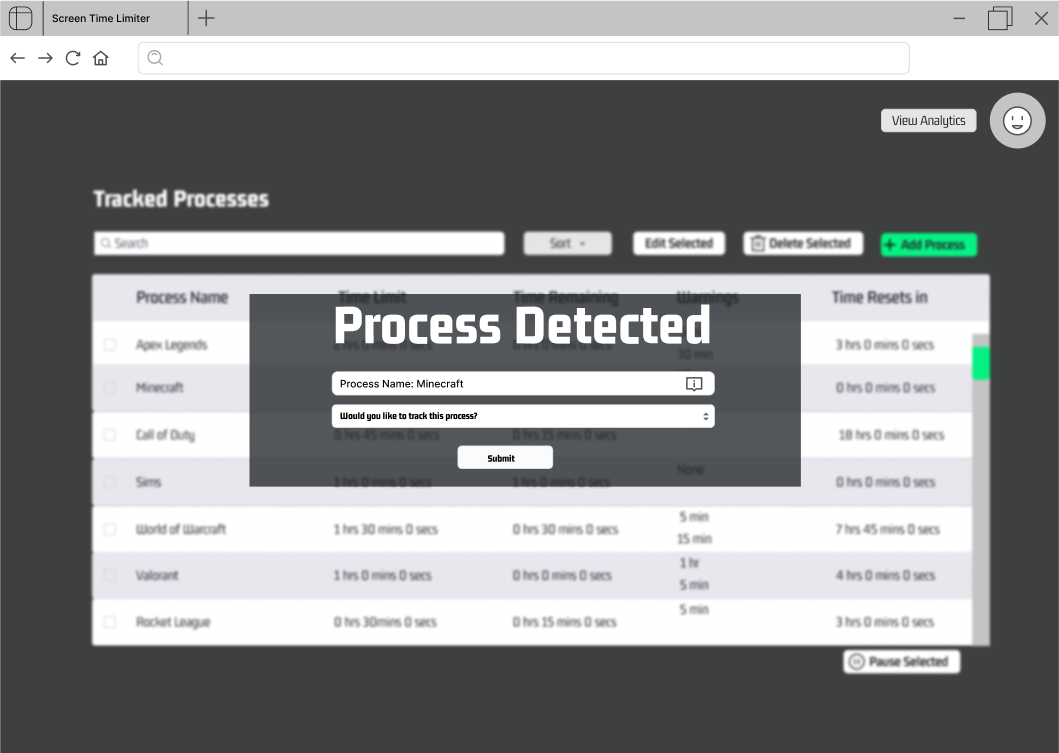Switch to the Screen Time Limiter tab

point(115,18)
